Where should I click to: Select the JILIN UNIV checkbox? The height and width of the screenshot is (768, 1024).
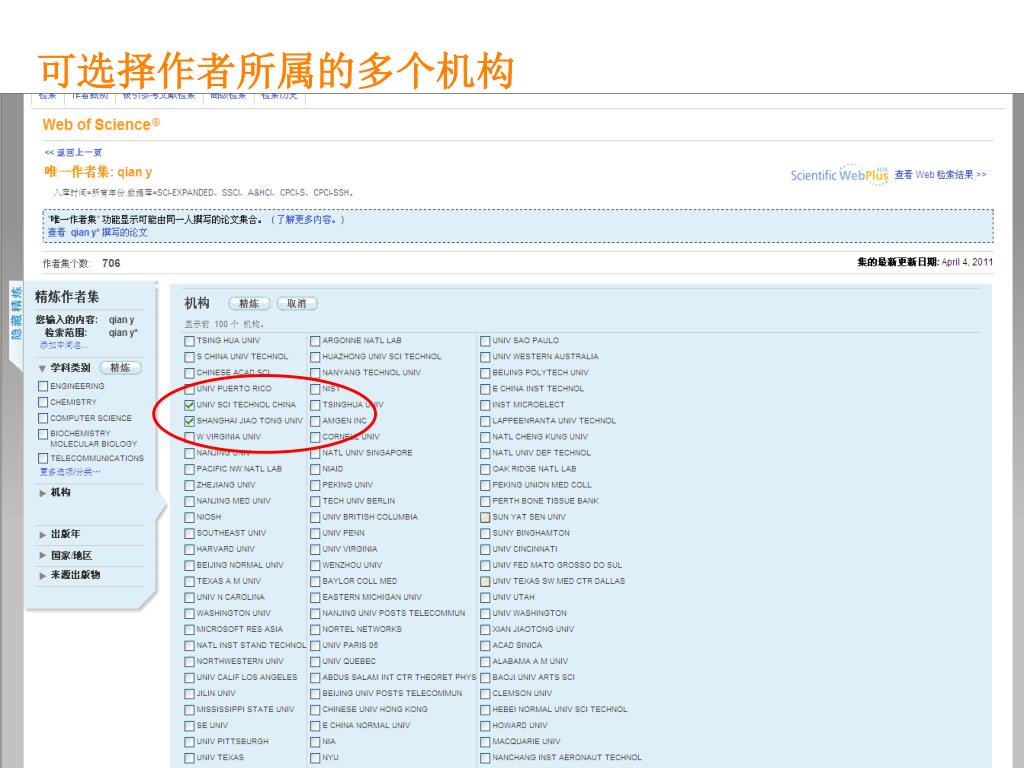(189, 694)
